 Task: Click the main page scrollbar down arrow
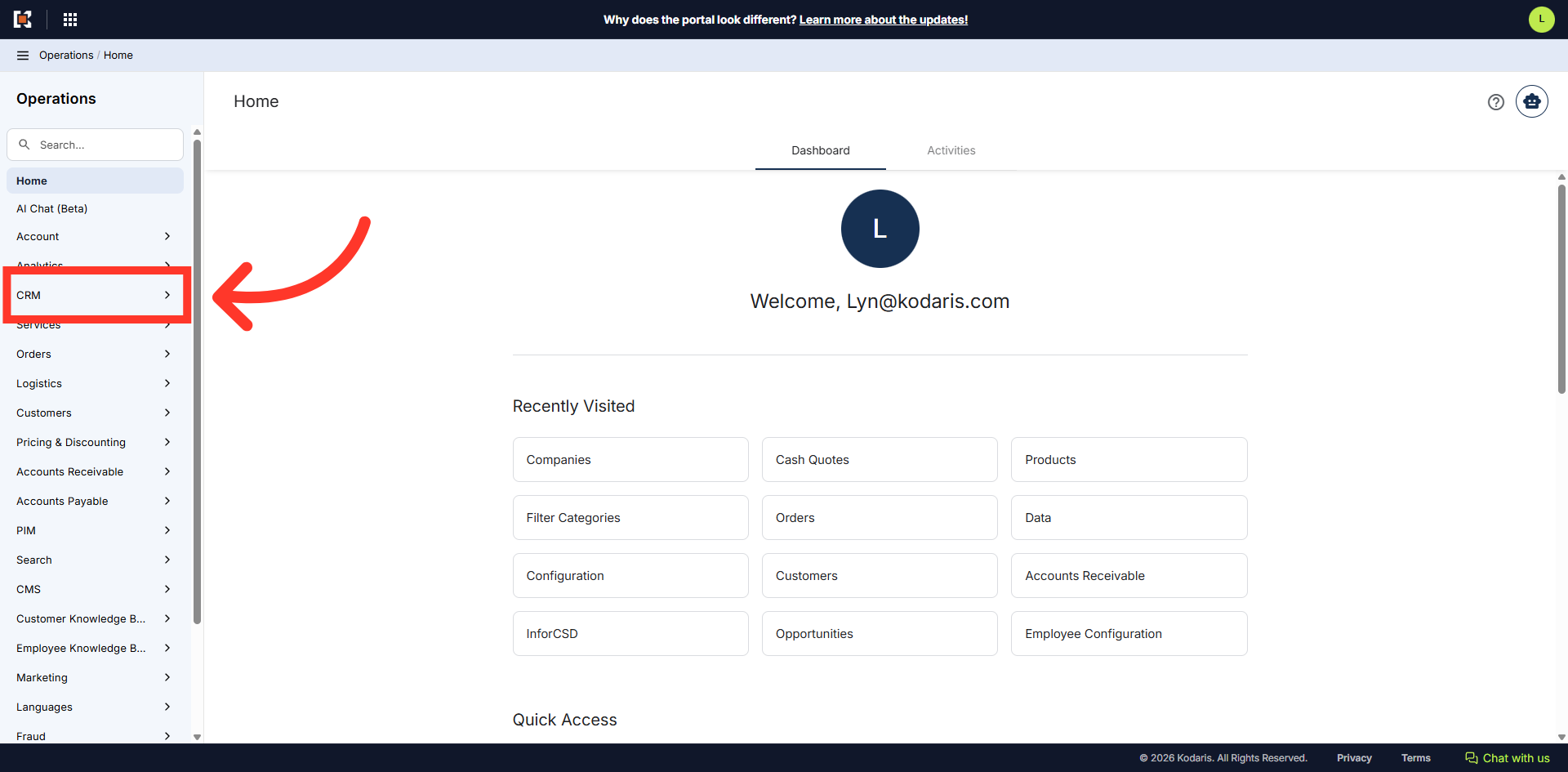click(1561, 737)
